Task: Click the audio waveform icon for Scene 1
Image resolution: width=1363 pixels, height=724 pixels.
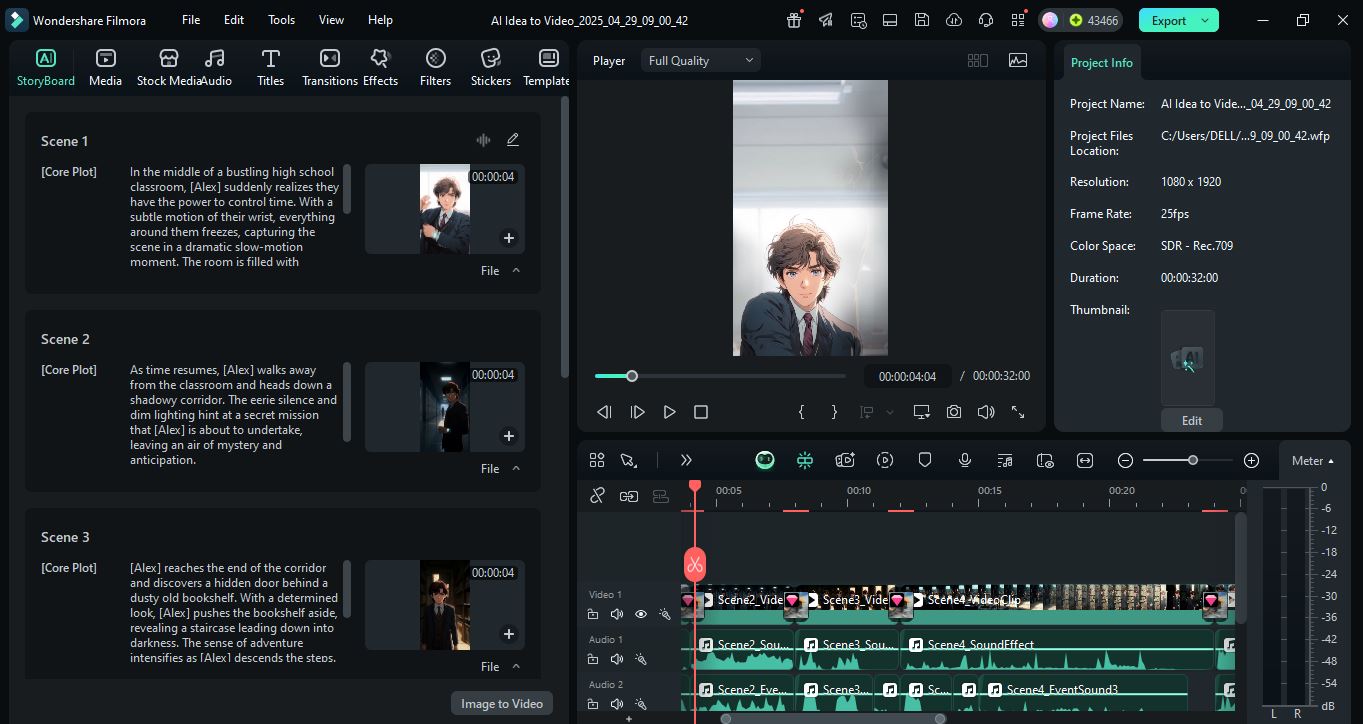Action: [483, 140]
